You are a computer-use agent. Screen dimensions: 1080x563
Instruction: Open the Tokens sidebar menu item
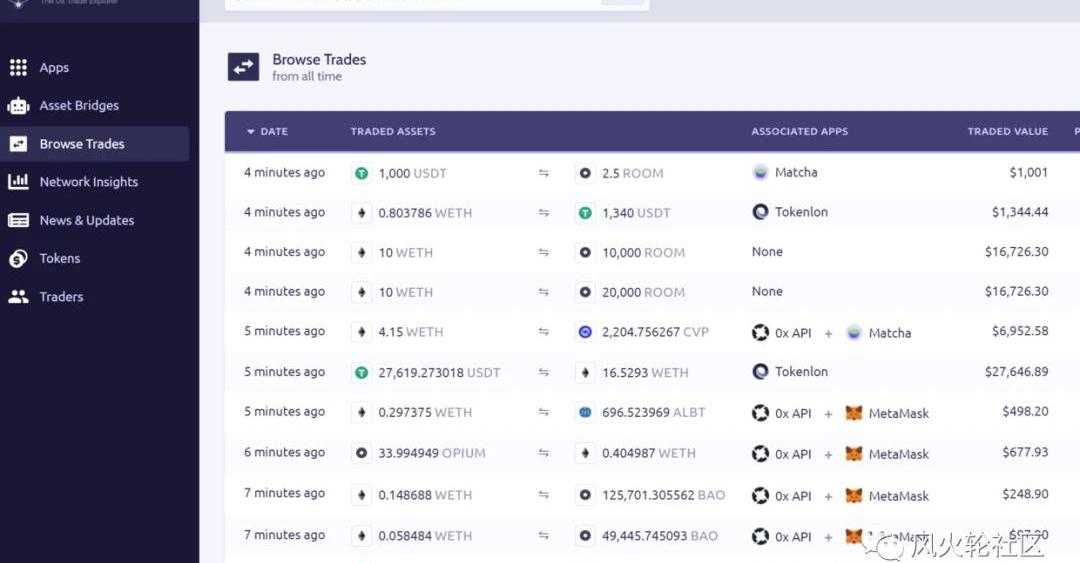pyautogui.click(x=59, y=259)
